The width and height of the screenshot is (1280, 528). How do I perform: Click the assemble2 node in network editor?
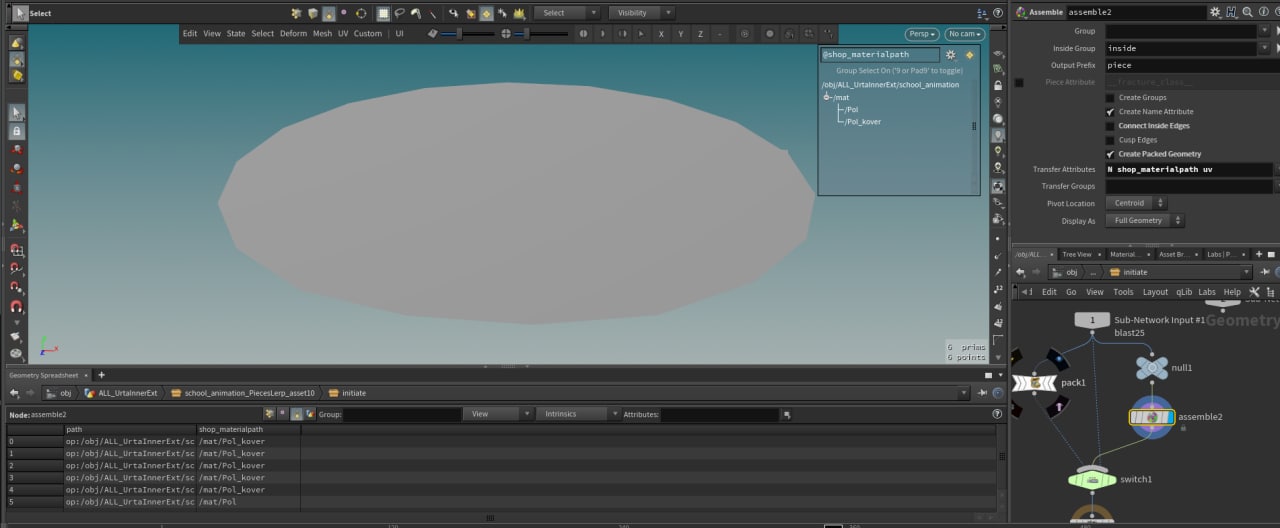1152,417
